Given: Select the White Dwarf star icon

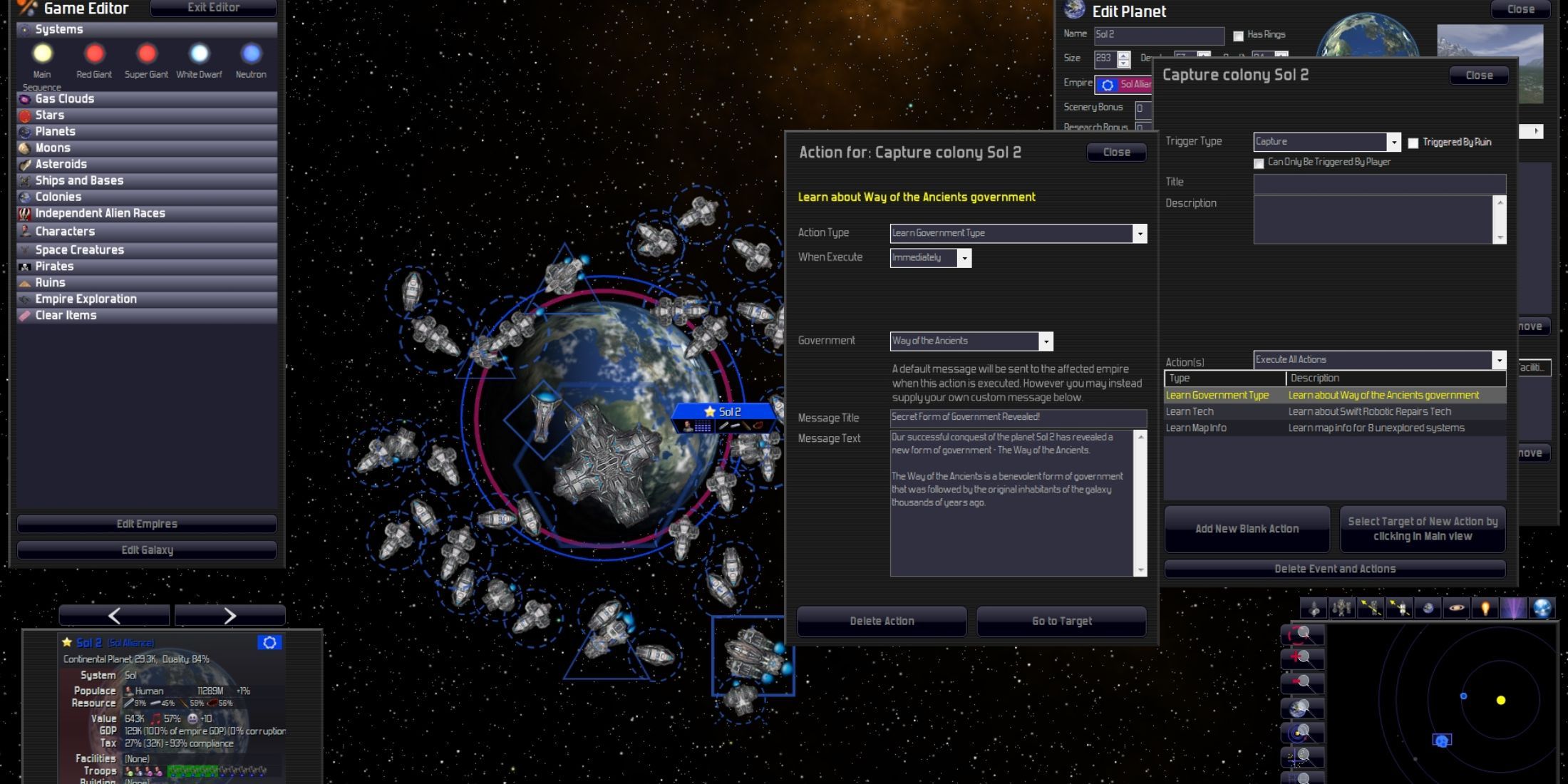Looking at the screenshot, I should coord(199,53).
